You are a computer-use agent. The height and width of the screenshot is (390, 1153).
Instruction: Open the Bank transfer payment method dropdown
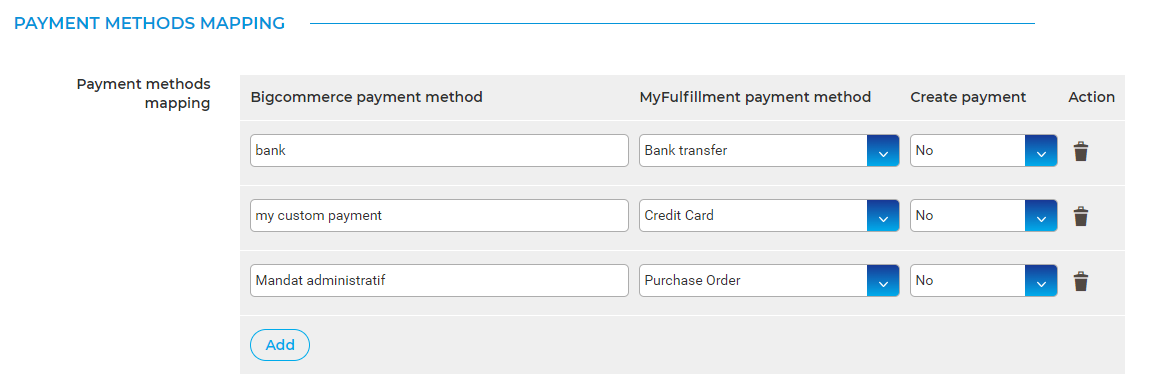(769, 151)
